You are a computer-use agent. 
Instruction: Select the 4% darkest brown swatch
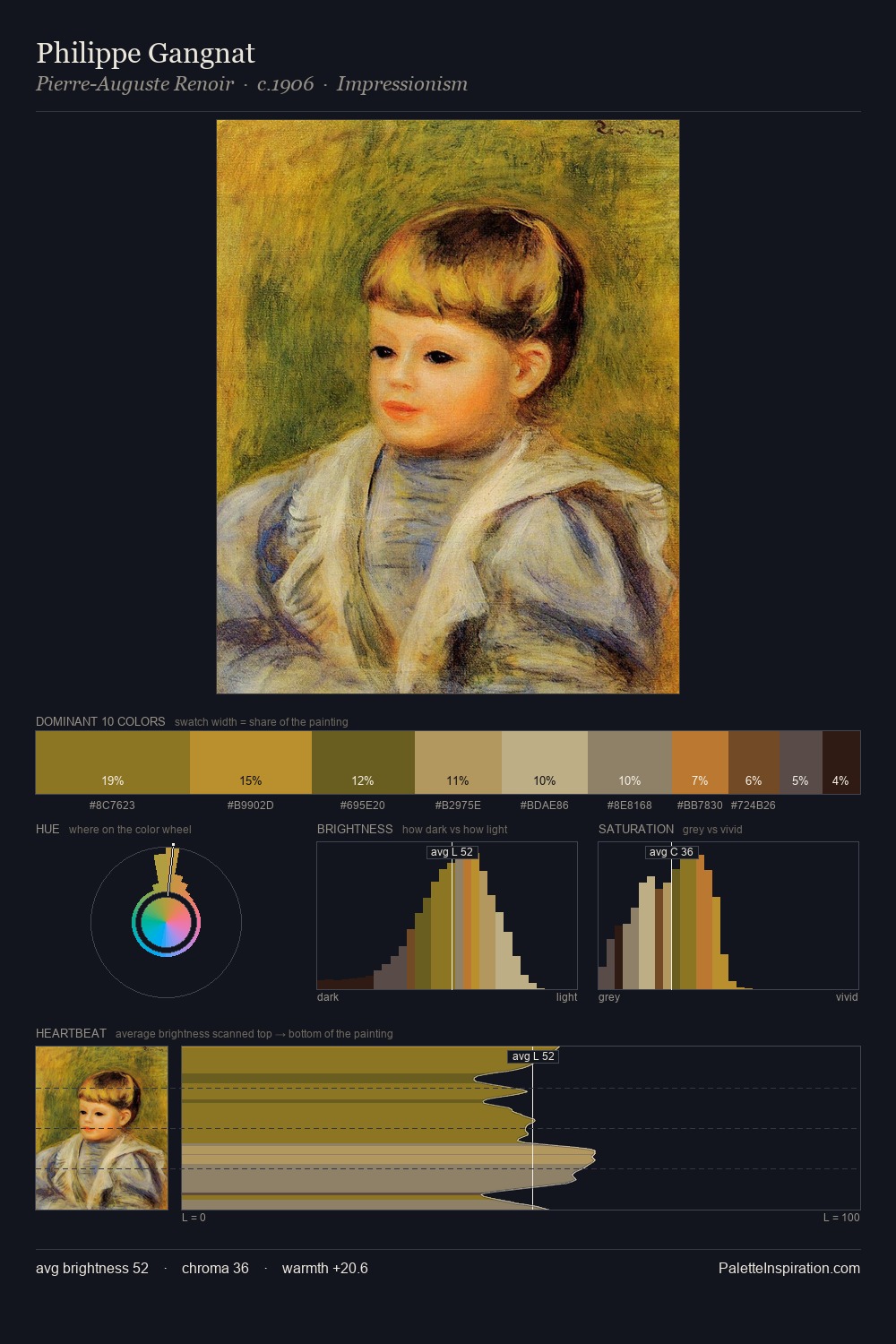(840, 762)
